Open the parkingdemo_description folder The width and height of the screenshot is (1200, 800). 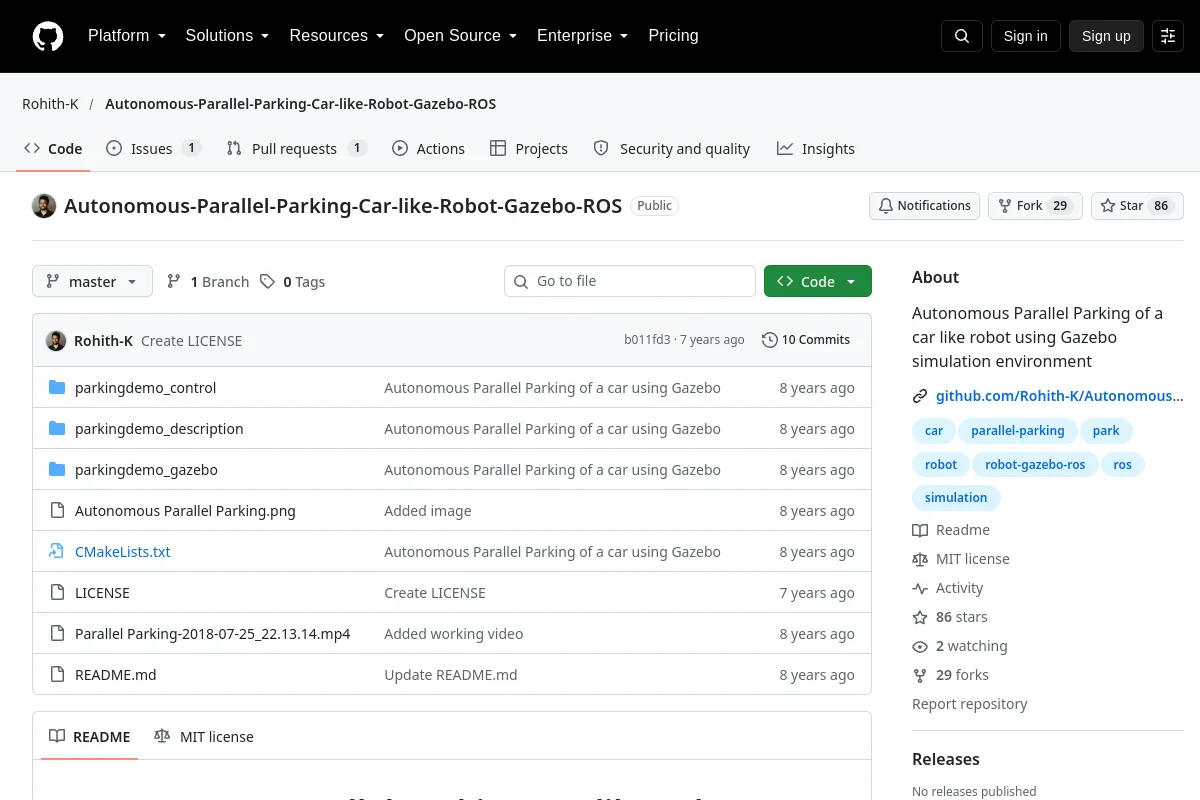[x=159, y=429]
